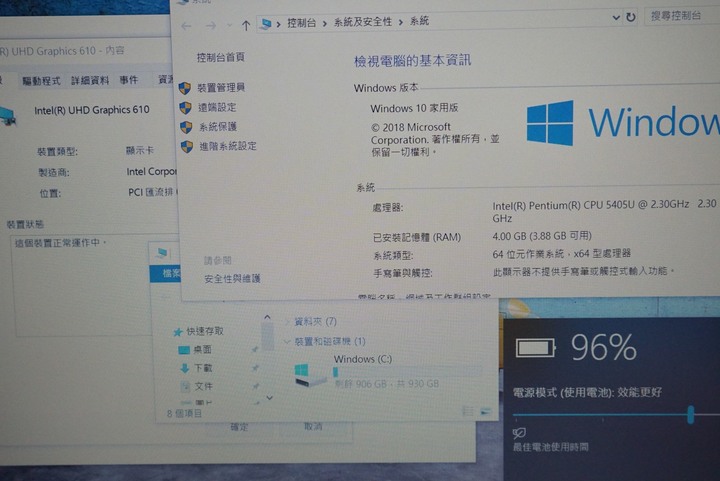Click the 4.00 GB (3.88 GB 可用) RAM value
This screenshot has height=481, width=720.
coord(542,236)
